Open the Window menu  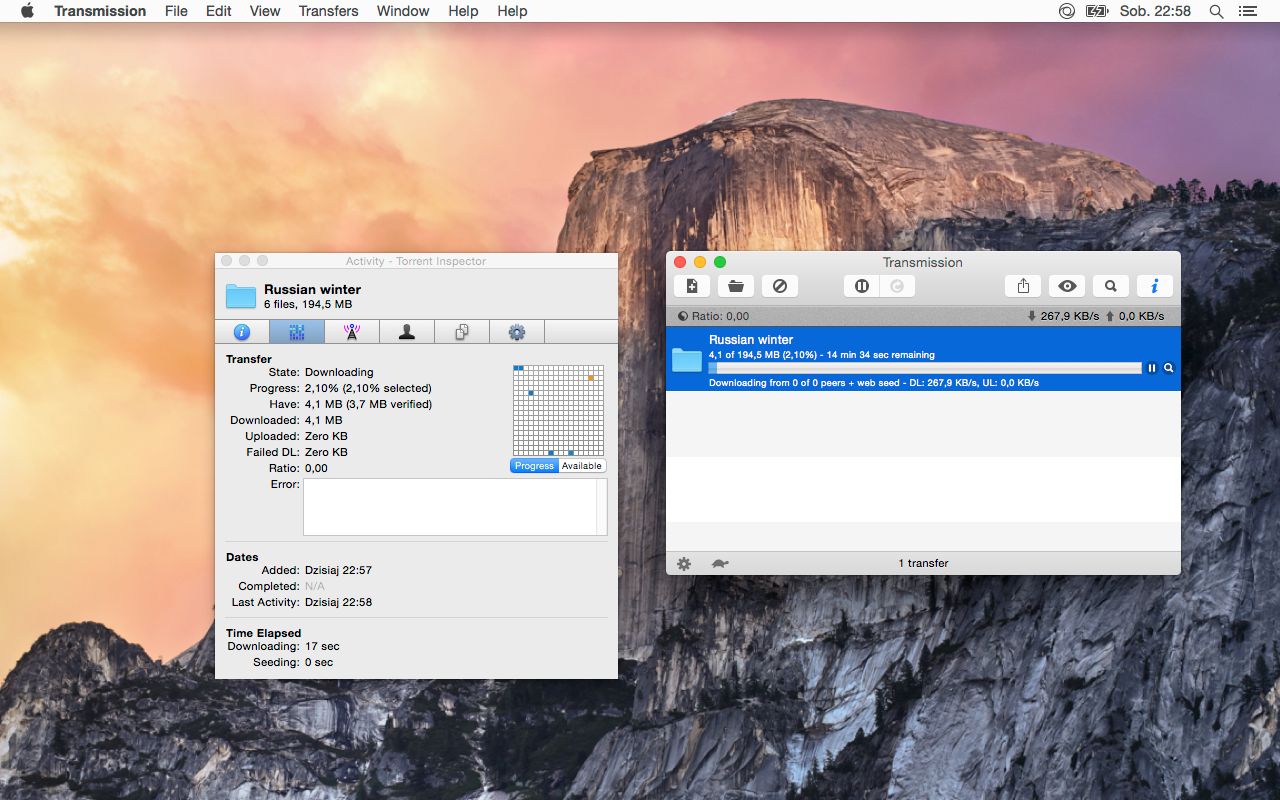(403, 11)
